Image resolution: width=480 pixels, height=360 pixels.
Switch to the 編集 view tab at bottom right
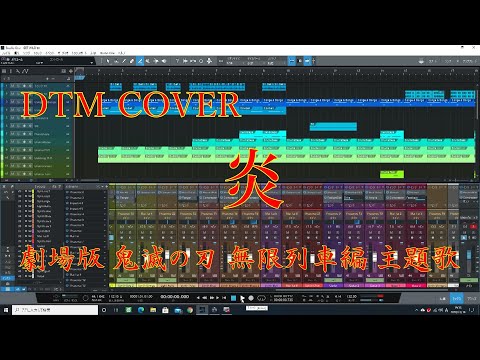click(442, 299)
